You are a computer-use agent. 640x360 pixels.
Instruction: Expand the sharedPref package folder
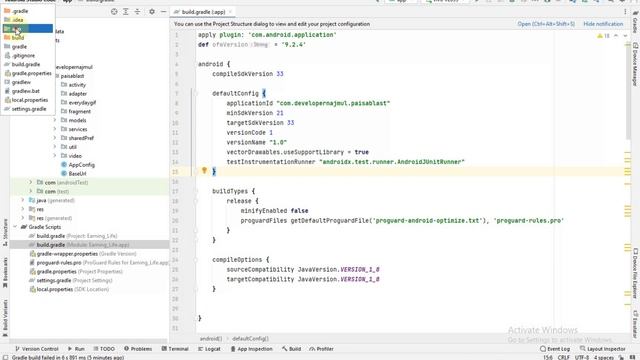click(55, 138)
